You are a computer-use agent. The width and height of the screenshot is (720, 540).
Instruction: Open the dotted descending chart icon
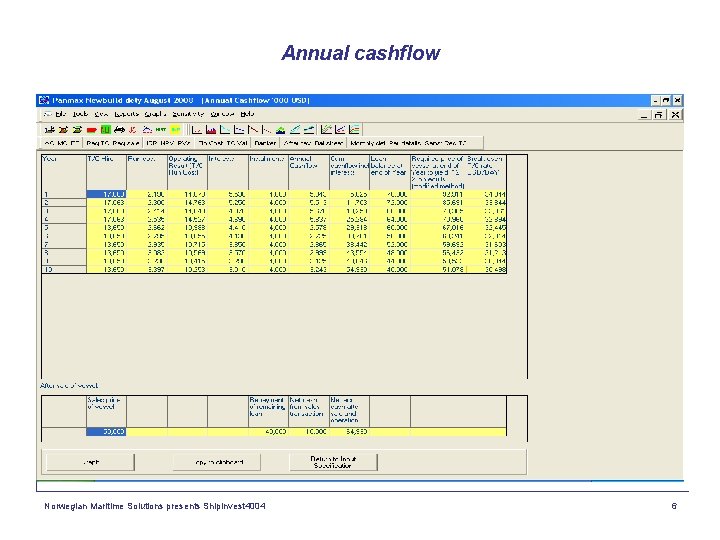click(x=266, y=130)
